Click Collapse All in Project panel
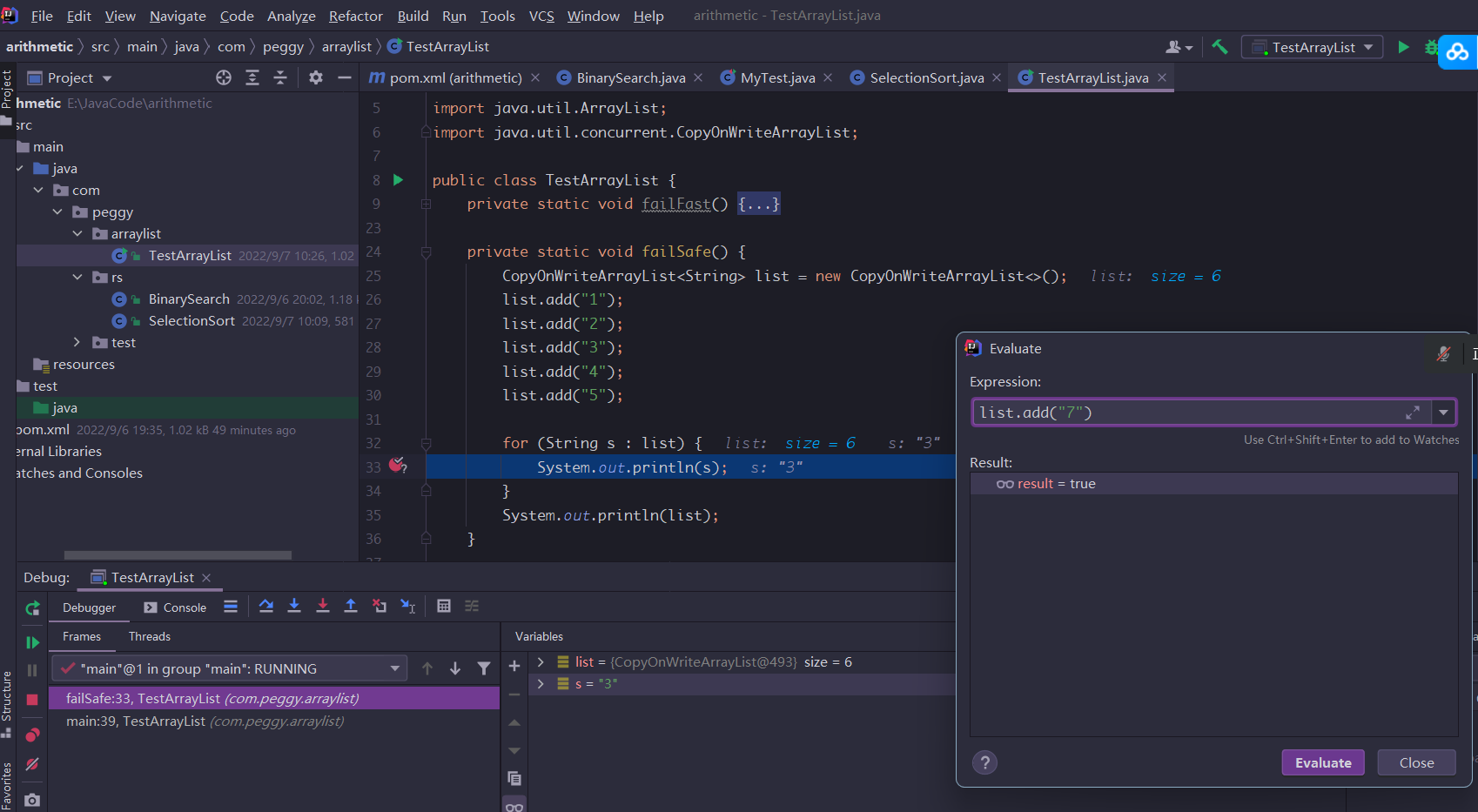 (x=280, y=77)
